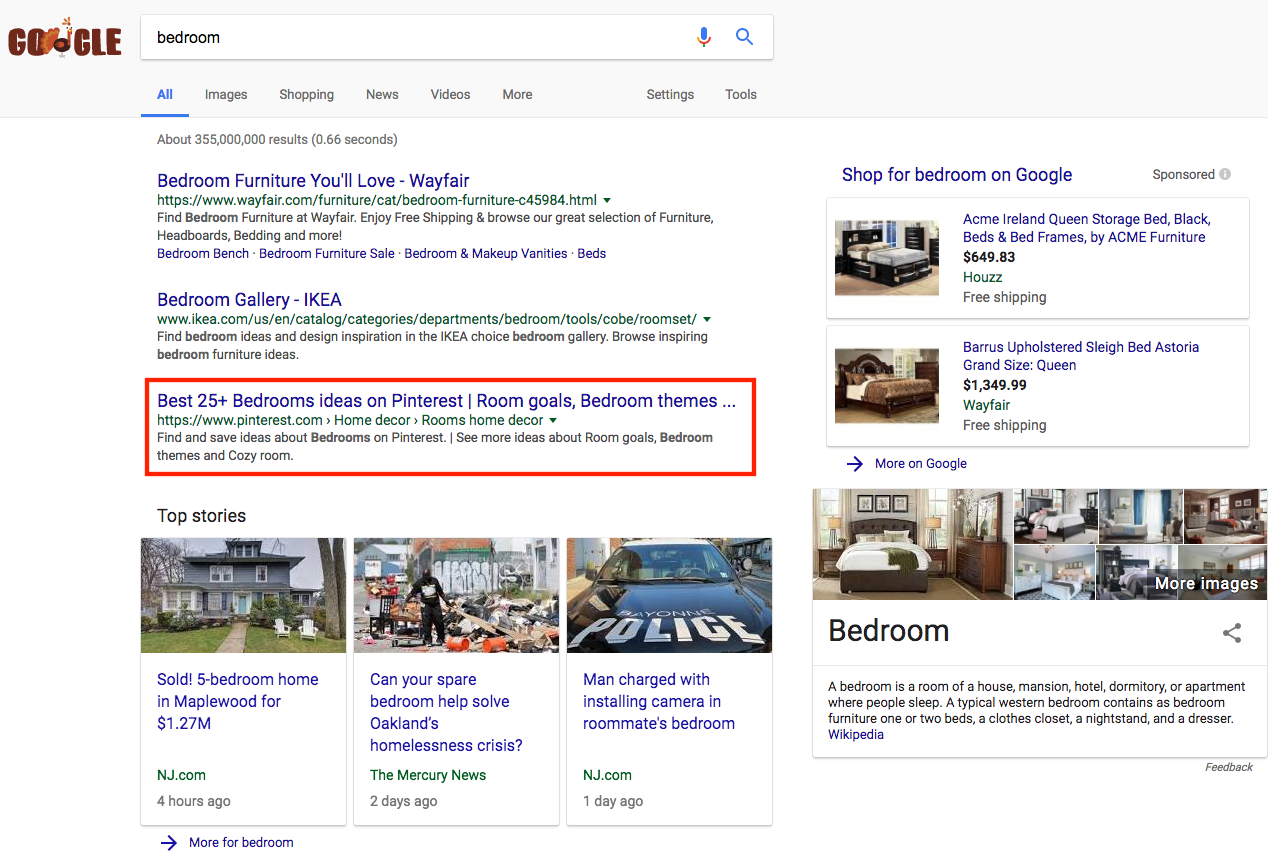Expand Pinterest URL dropdown arrow
The height and width of the screenshot is (851, 1268).
point(553,420)
